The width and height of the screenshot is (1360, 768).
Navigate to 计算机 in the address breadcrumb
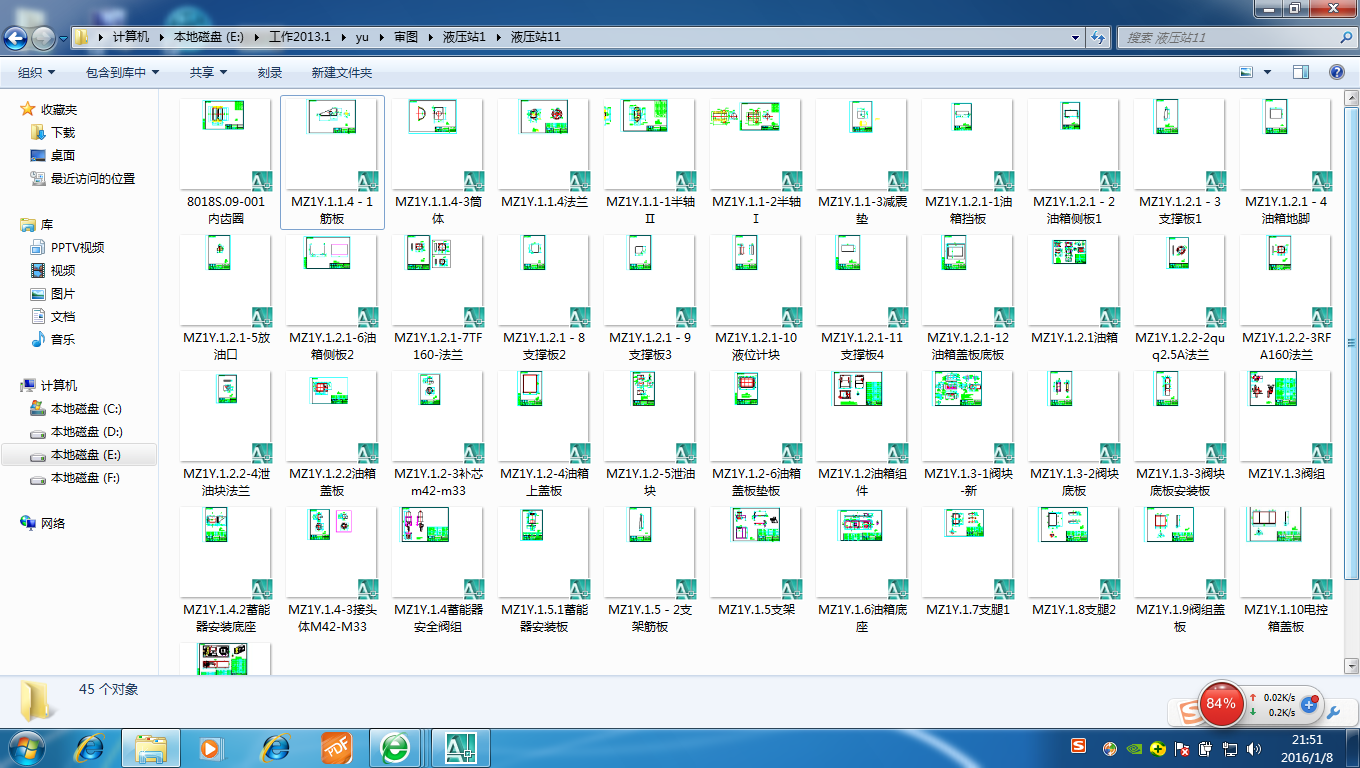tap(131, 37)
